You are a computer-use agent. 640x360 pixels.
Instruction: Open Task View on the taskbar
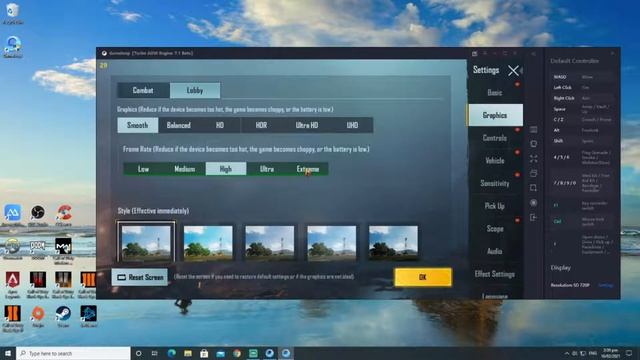coord(155,353)
